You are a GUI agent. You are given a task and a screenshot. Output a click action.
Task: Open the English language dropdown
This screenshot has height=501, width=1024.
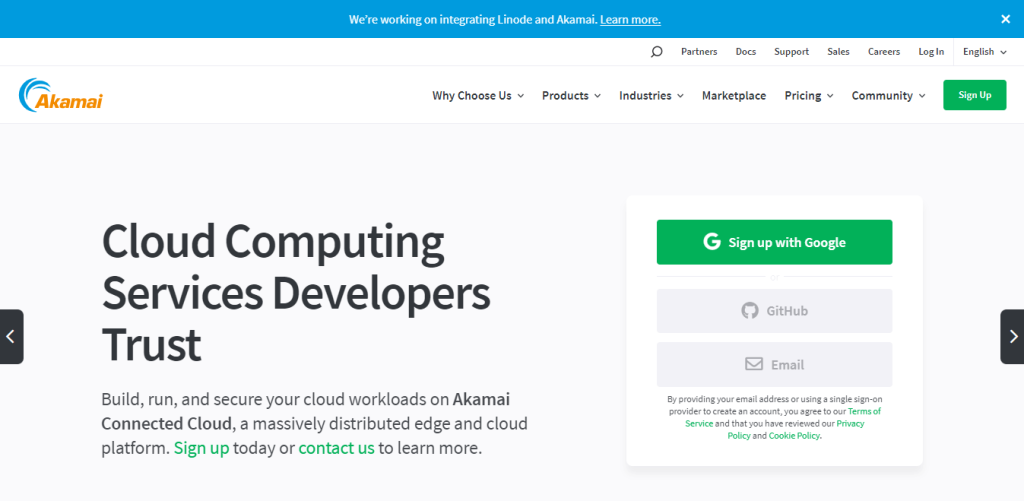[x=985, y=52]
